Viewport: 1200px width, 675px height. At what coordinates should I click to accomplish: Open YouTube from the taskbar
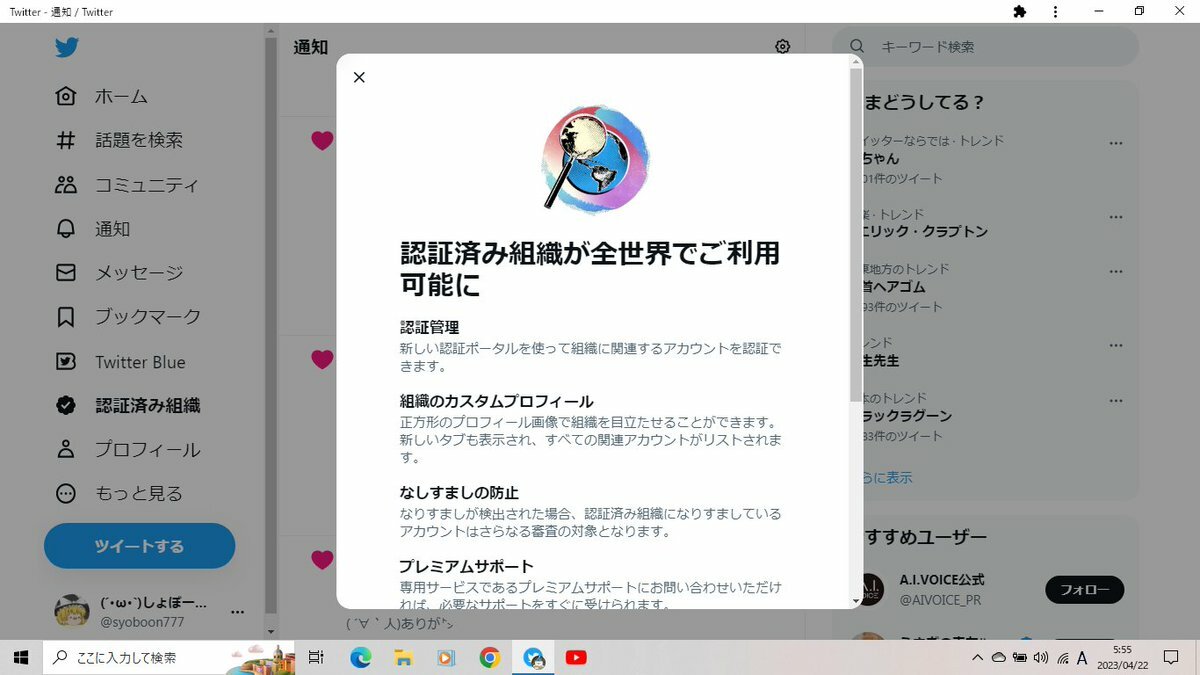coord(576,657)
